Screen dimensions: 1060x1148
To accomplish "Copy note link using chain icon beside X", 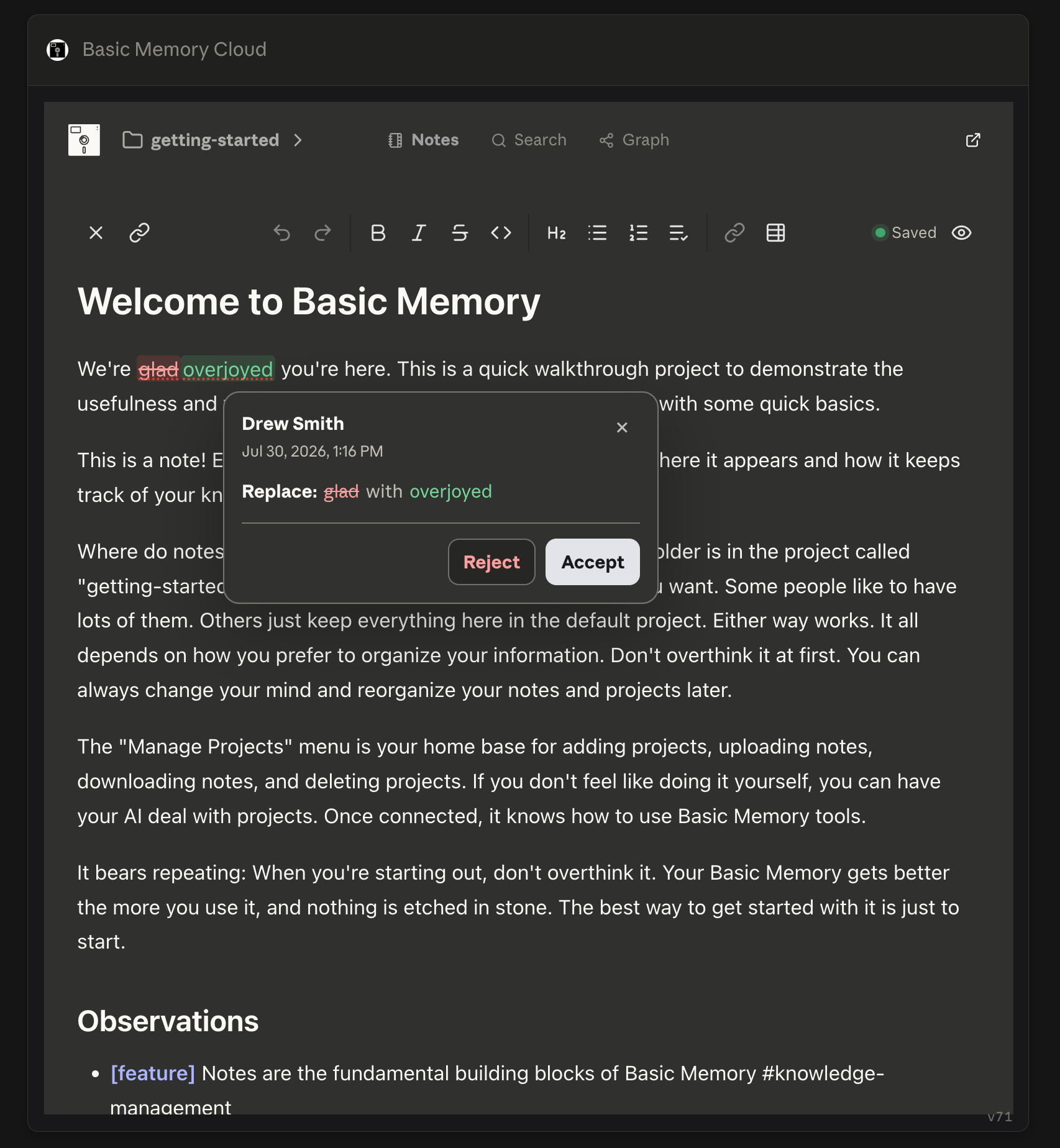I will [x=139, y=233].
